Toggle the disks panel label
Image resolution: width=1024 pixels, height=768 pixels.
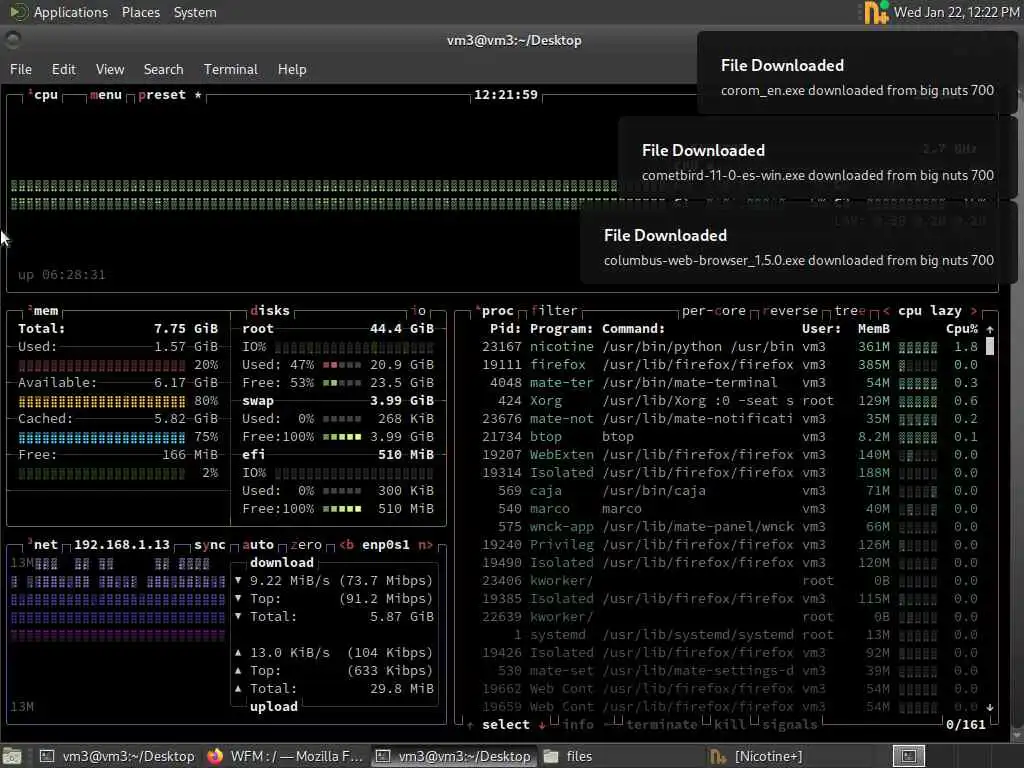point(270,311)
